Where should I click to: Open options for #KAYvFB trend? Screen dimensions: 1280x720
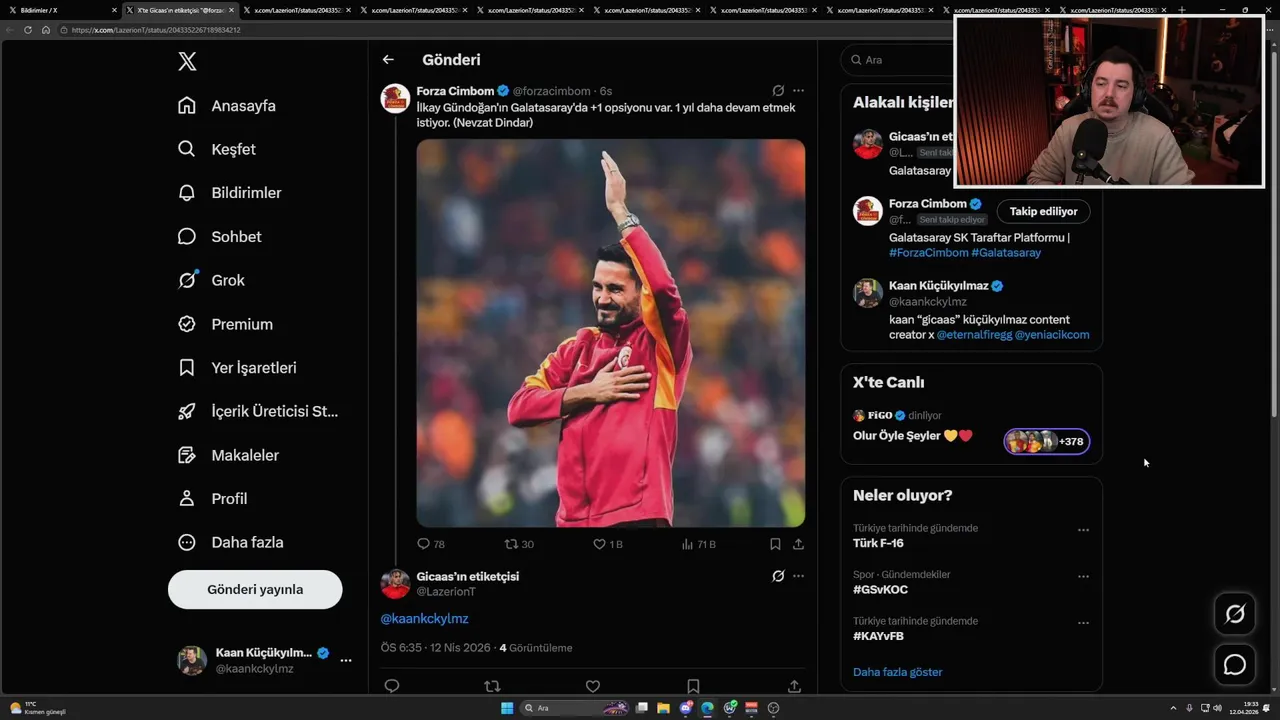pyautogui.click(x=1083, y=623)
